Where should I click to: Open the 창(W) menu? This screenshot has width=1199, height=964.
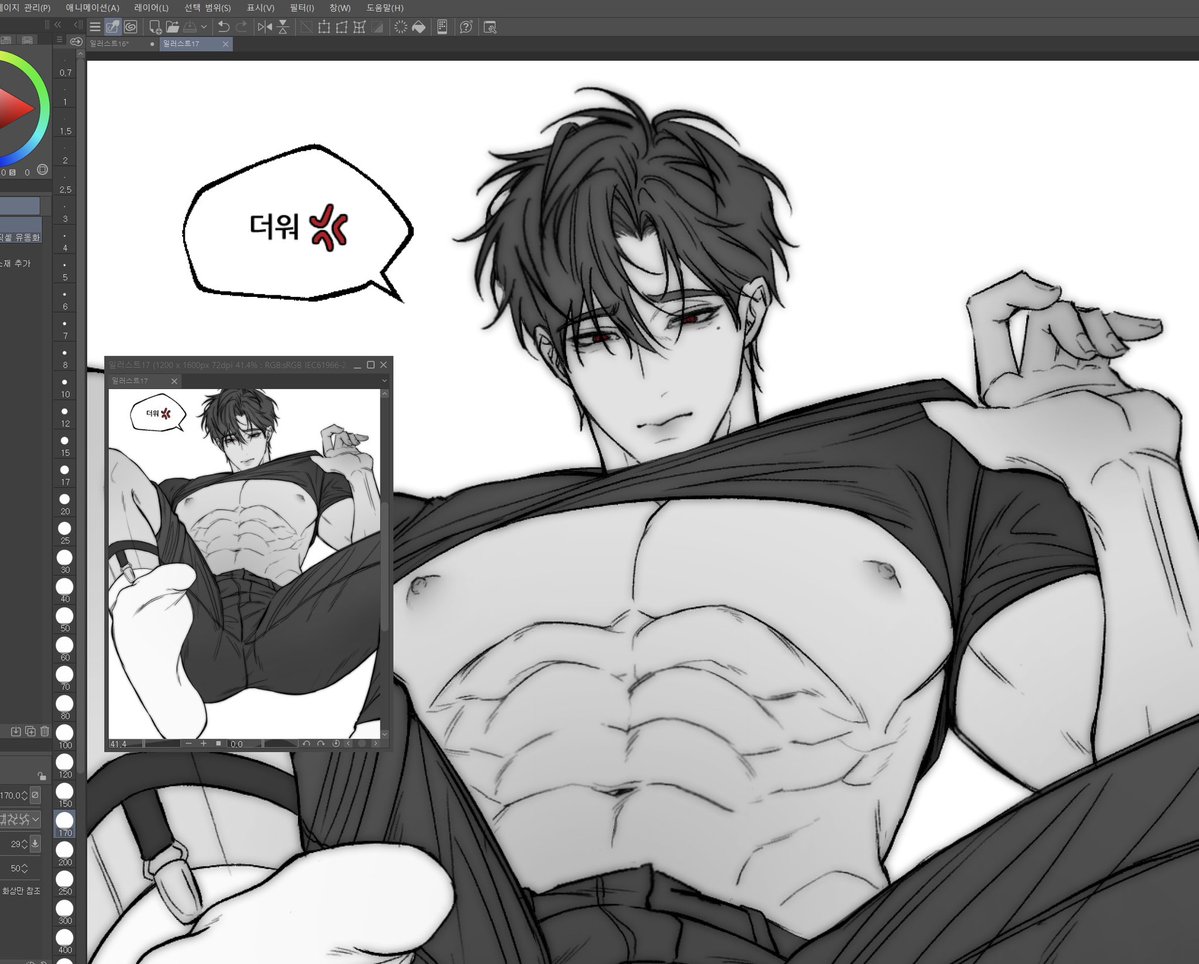pyautogui.click(x=340, y=8)
